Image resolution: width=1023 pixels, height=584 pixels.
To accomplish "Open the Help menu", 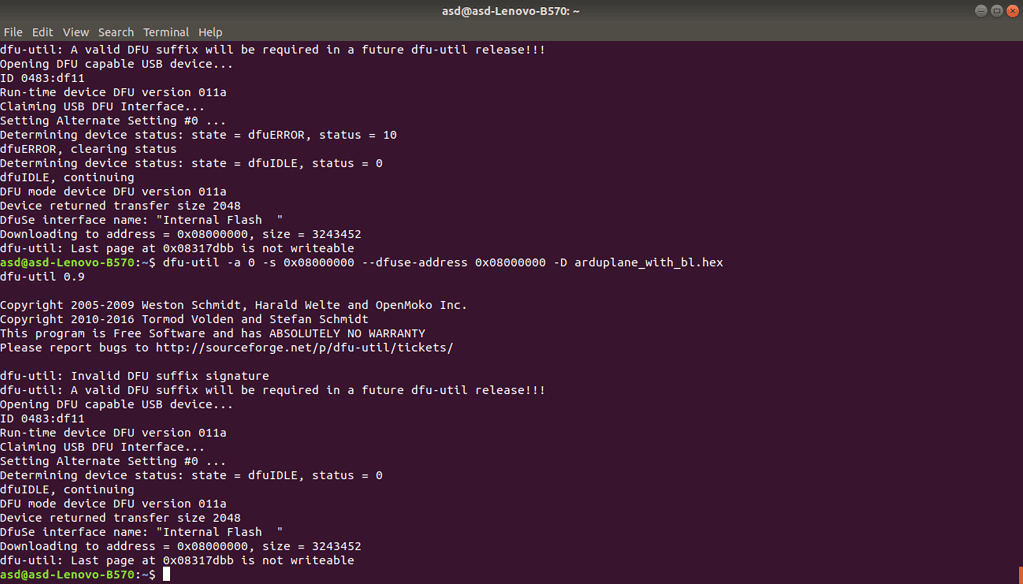I will [x=210, y=32].
